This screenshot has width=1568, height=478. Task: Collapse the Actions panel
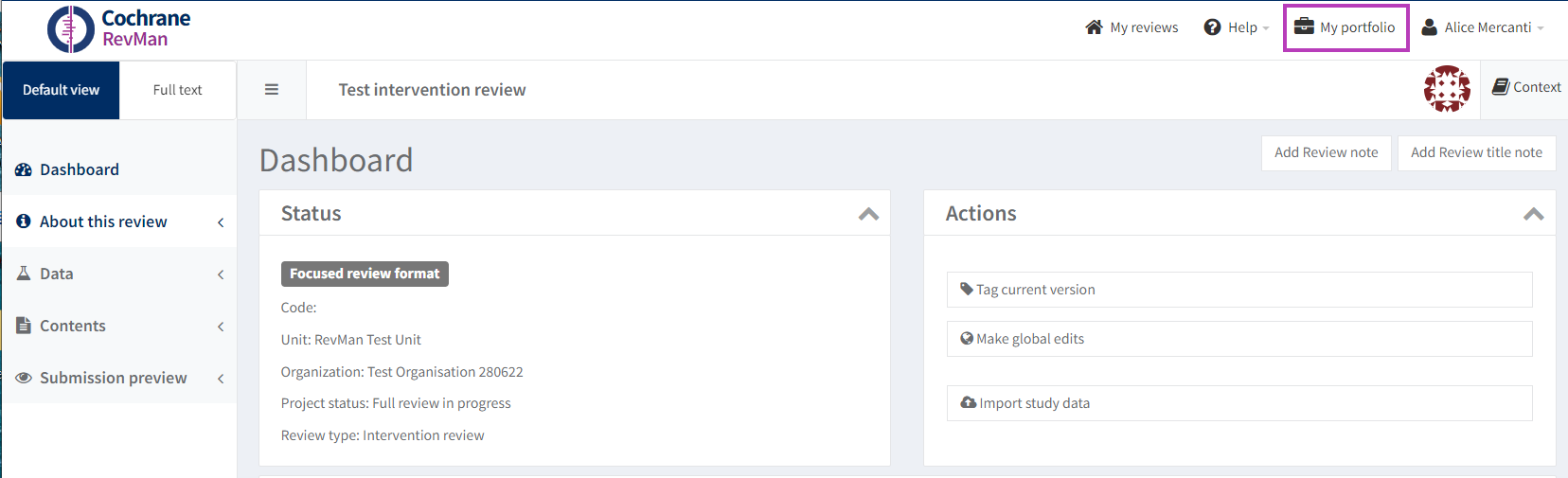1534,214
